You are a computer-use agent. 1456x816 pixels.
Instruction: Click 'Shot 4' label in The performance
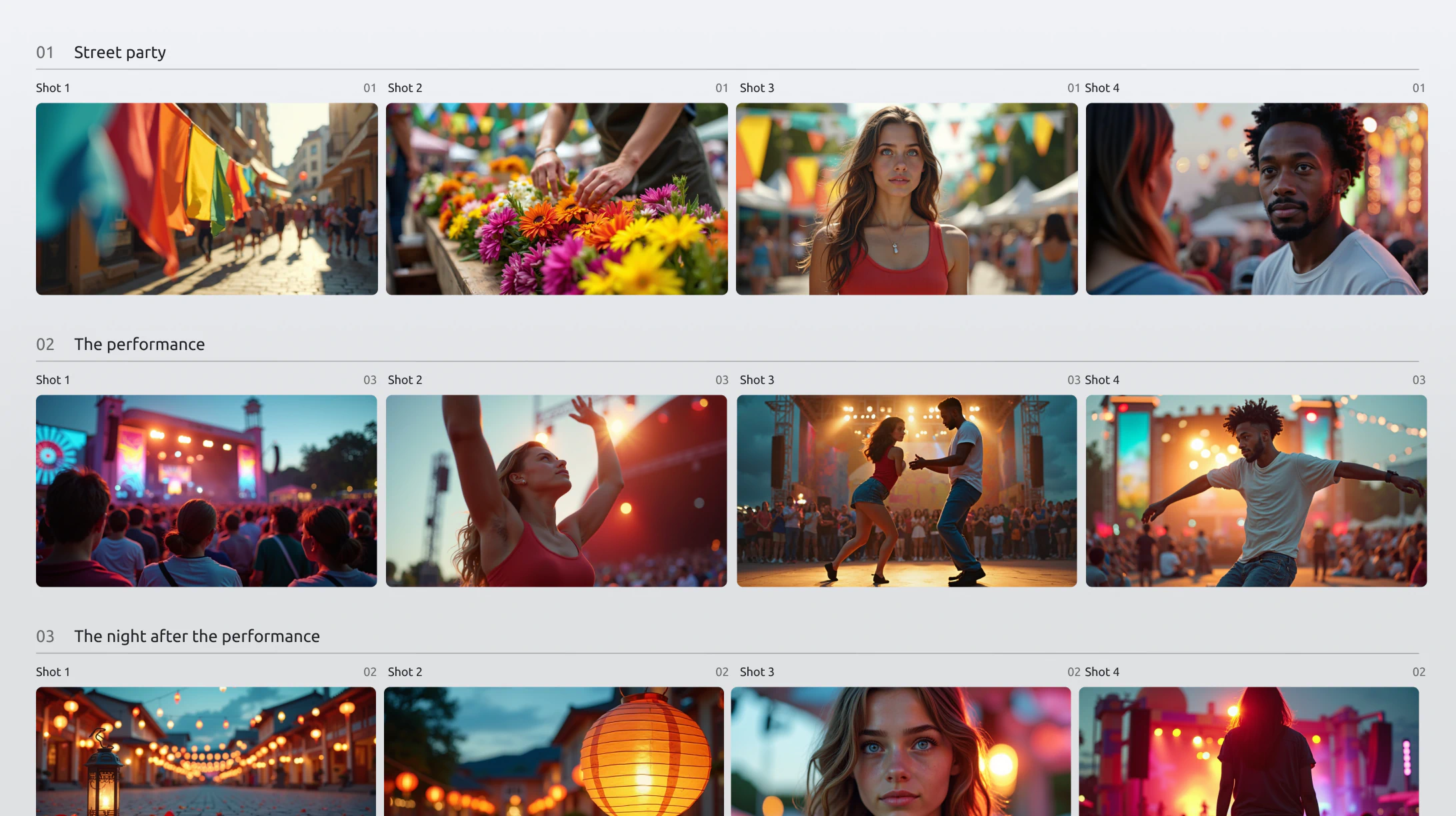point(1102,380)
